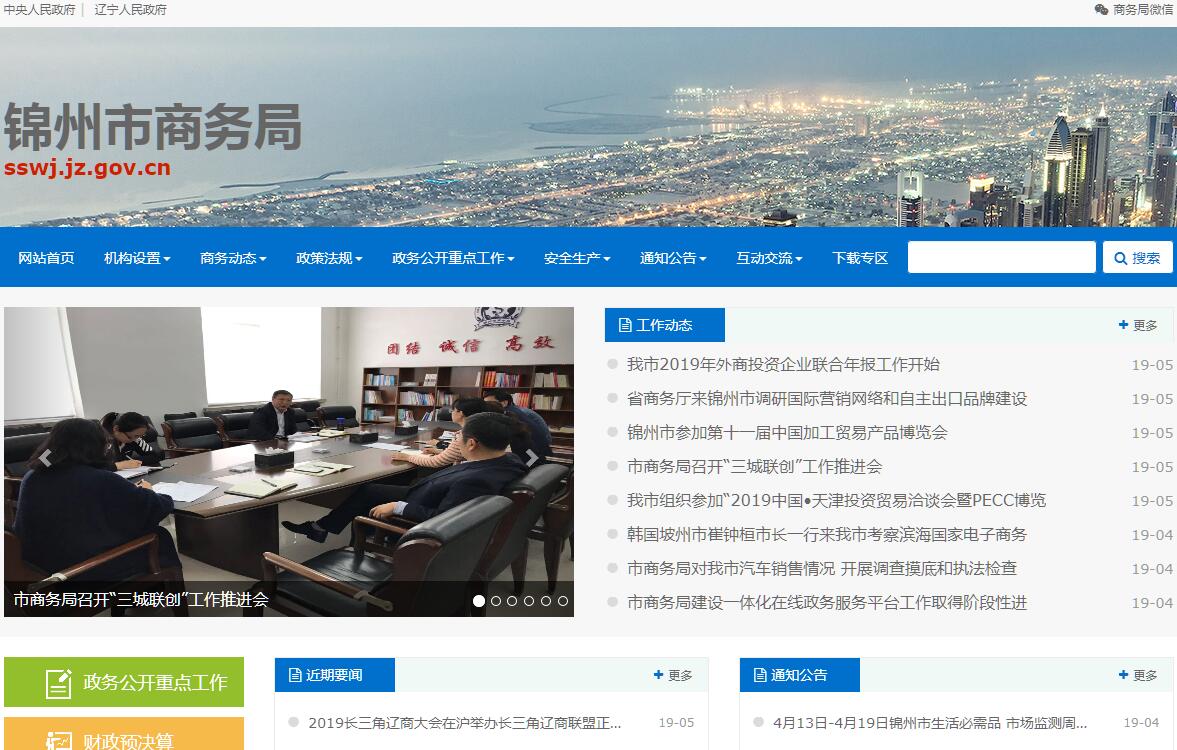Screen dimensions: 1177x750
Task: Click the carousel caption 市商务局召开"三城联创"工作推进会
Action: pyautogui.click(x=140, y=600)
